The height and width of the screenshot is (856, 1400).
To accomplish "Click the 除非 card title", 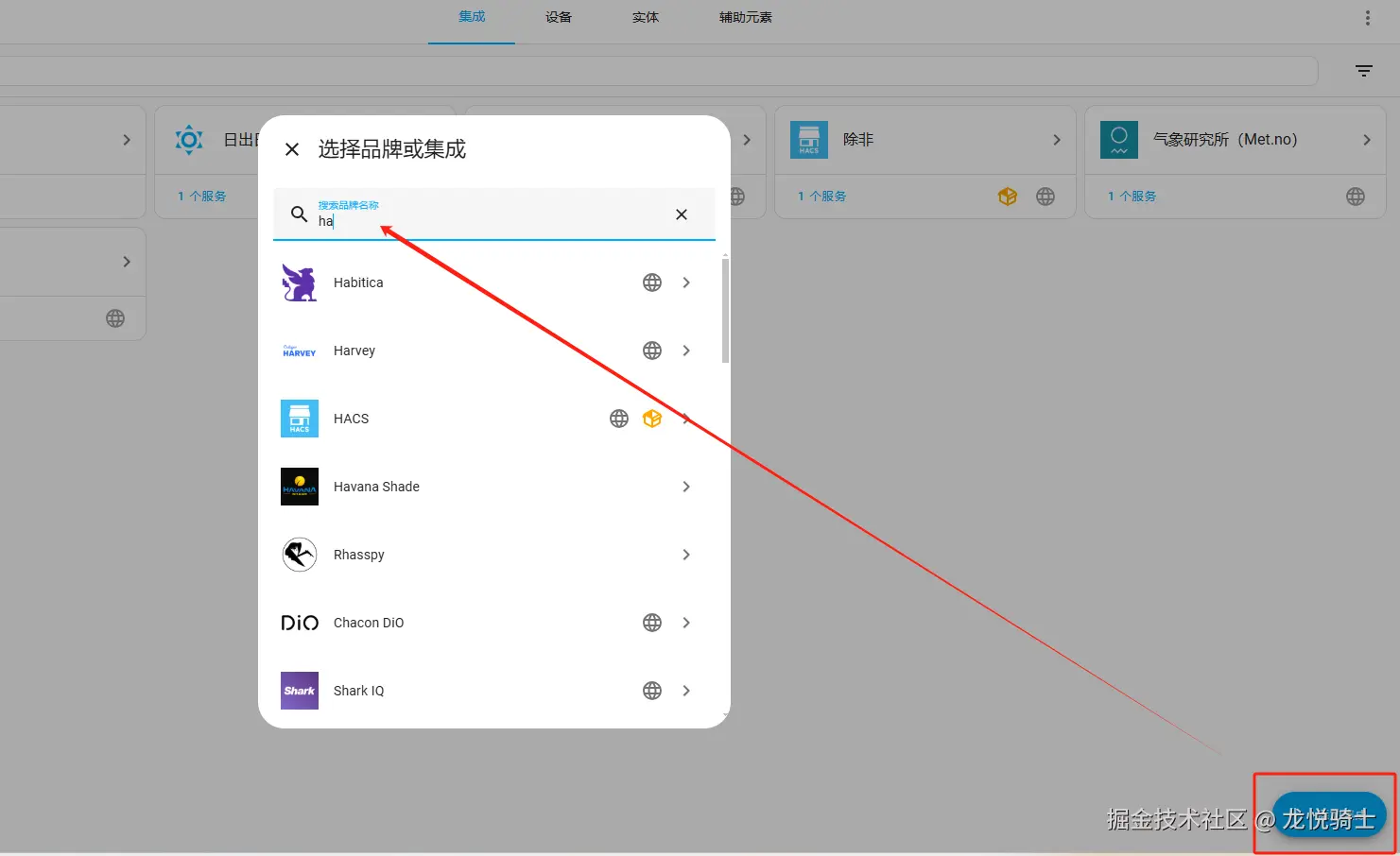I will click(x=858, y=140).
